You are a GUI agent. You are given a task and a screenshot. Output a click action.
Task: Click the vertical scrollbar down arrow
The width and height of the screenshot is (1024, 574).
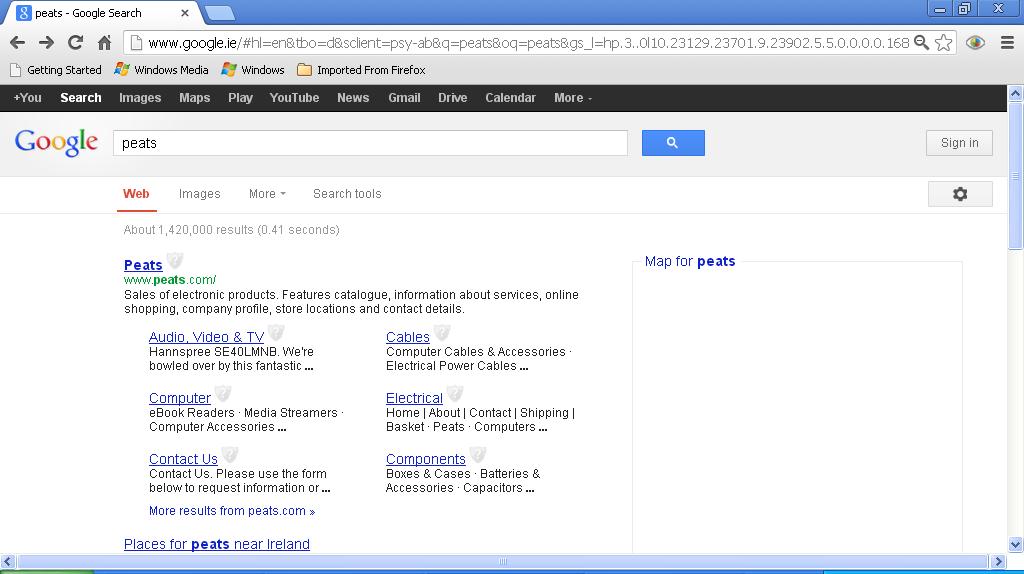(x=1016, y=544)
